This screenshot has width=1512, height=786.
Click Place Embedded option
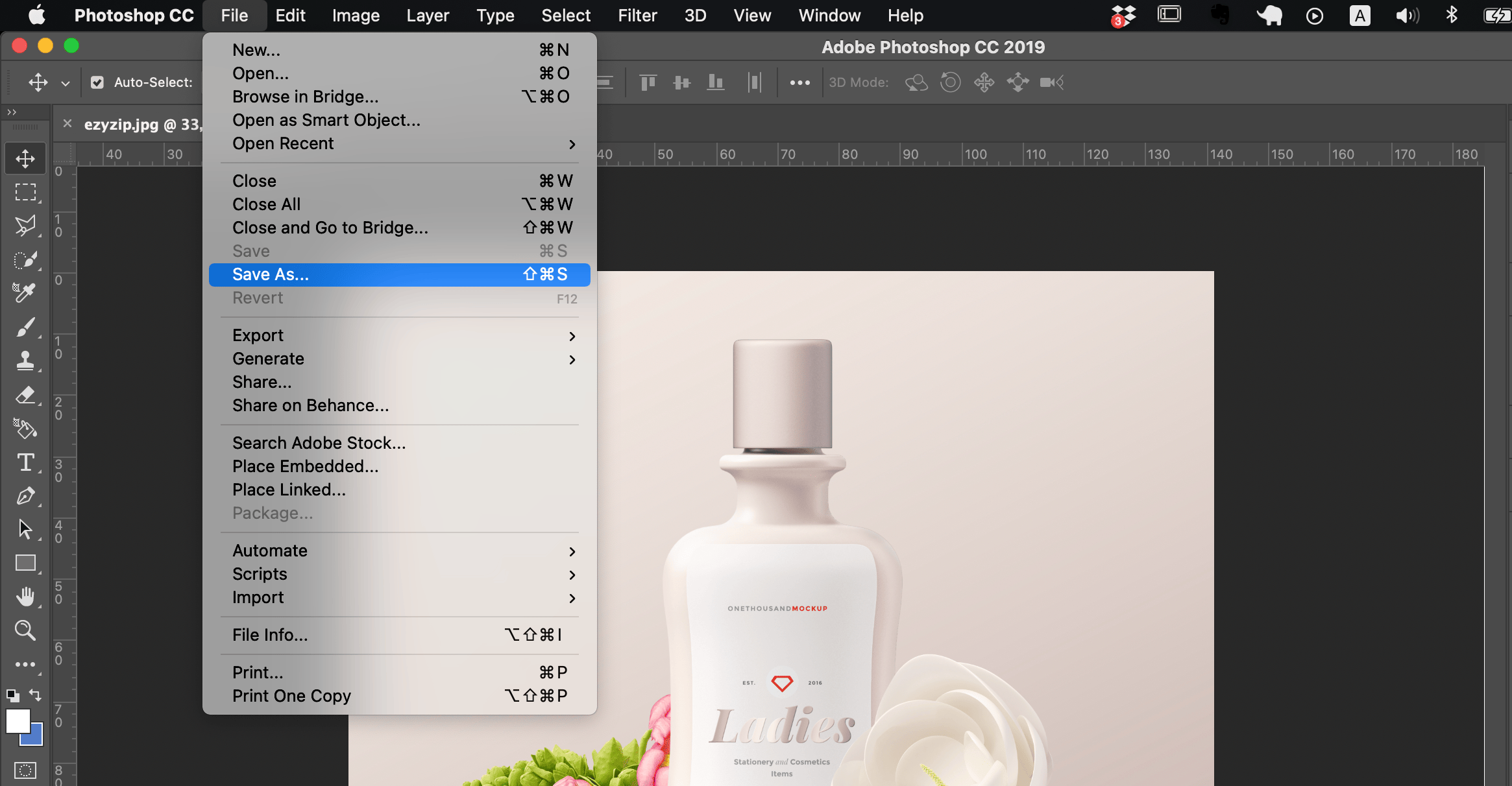point(304,466)
